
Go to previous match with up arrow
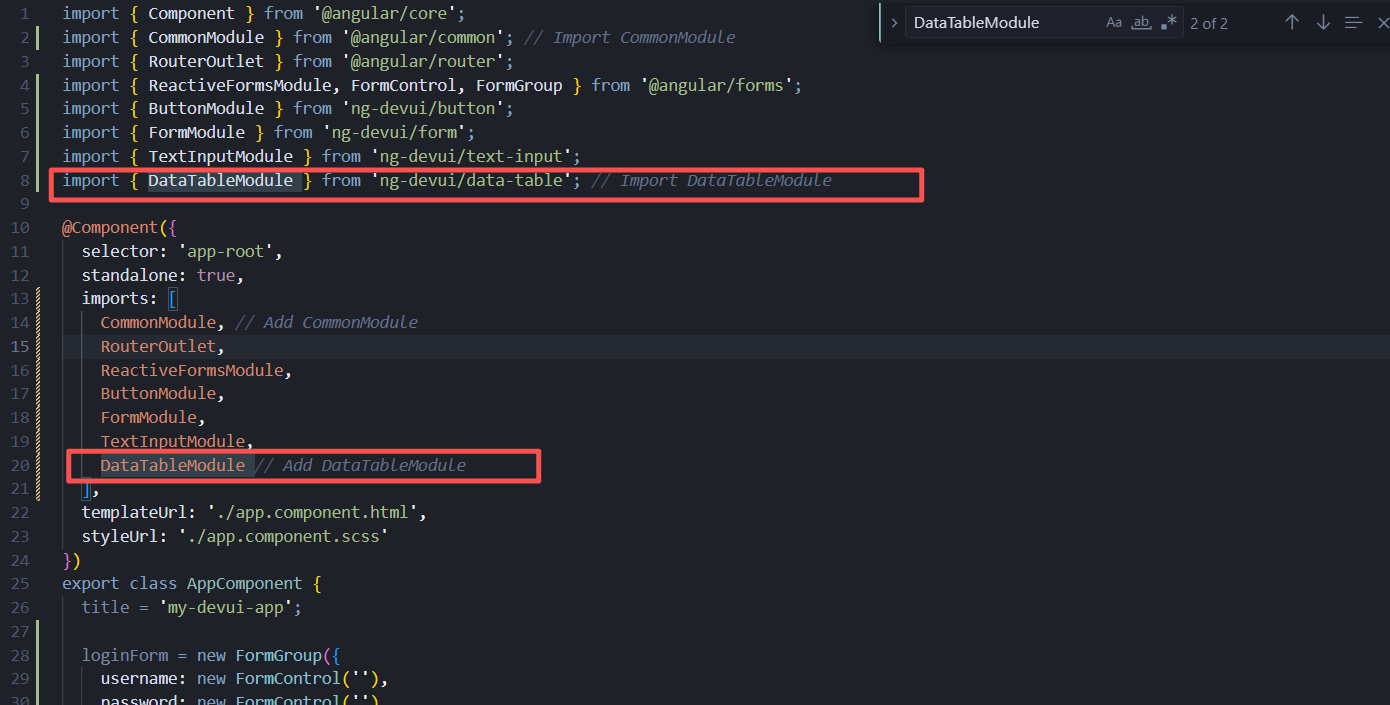1292,22
